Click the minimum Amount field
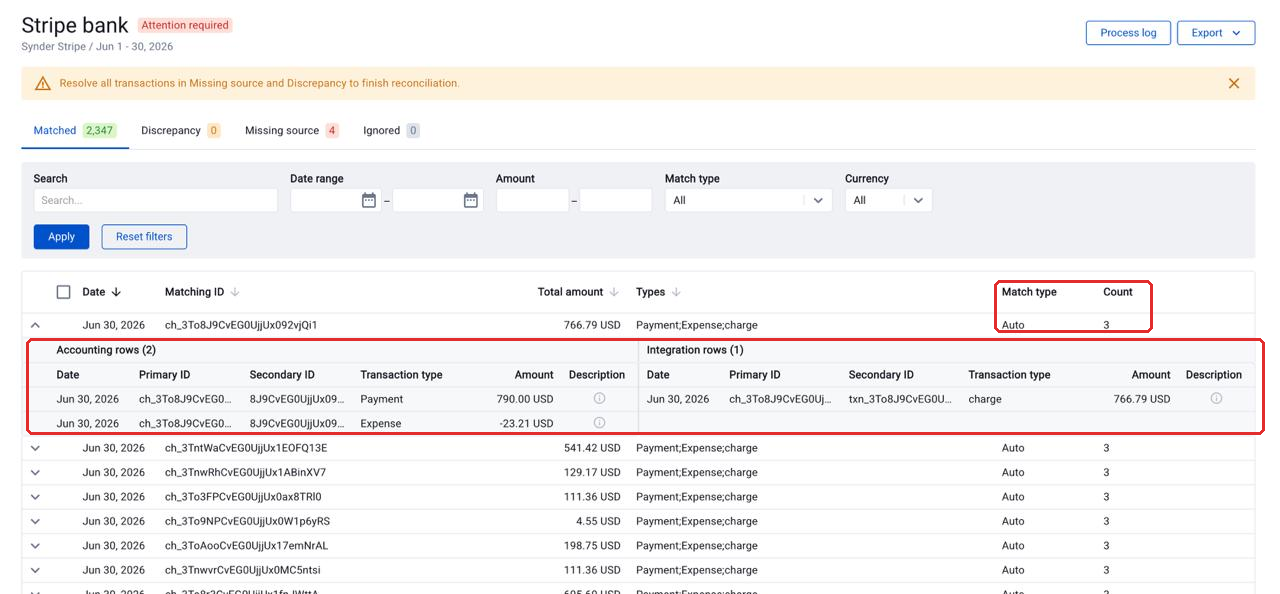The image size is (1280, 594). pyautogui.click(x=532, y=200)
